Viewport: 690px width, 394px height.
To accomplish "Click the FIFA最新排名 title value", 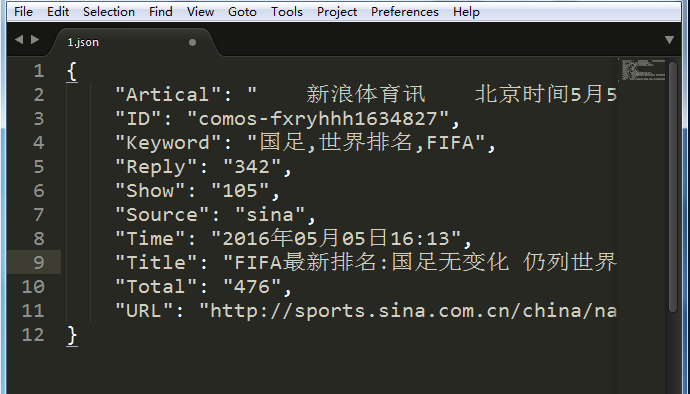I will 421,262.
